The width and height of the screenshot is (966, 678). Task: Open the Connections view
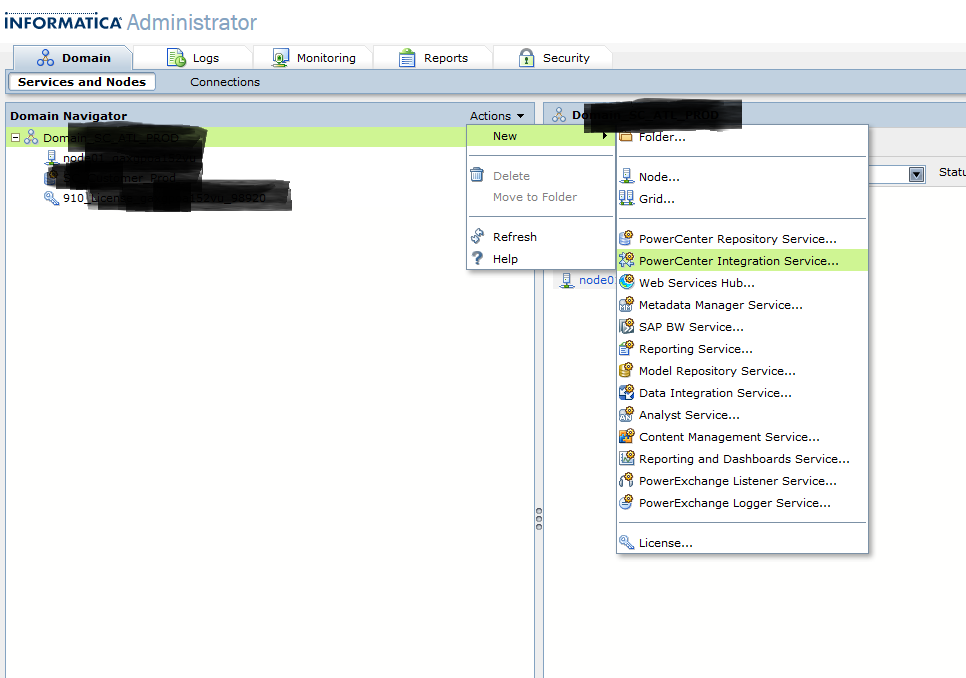pyautogui.click(x=225, y=82)
